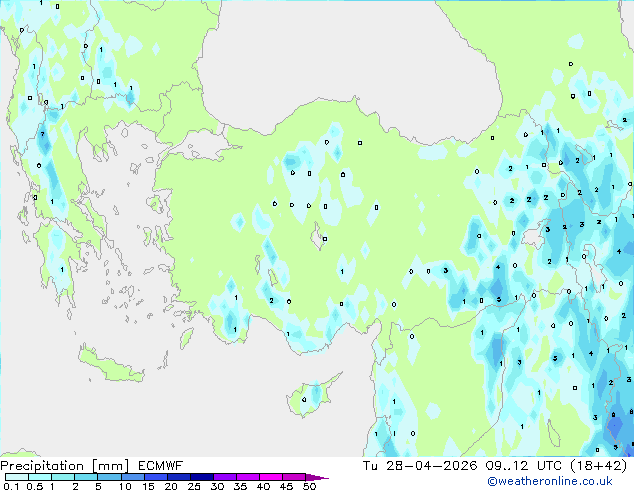The height and width of the screenshot is (490, 634).
Task: Click the 'Tu 28-04-2026' date text
Action: click(x=420, y=466)
